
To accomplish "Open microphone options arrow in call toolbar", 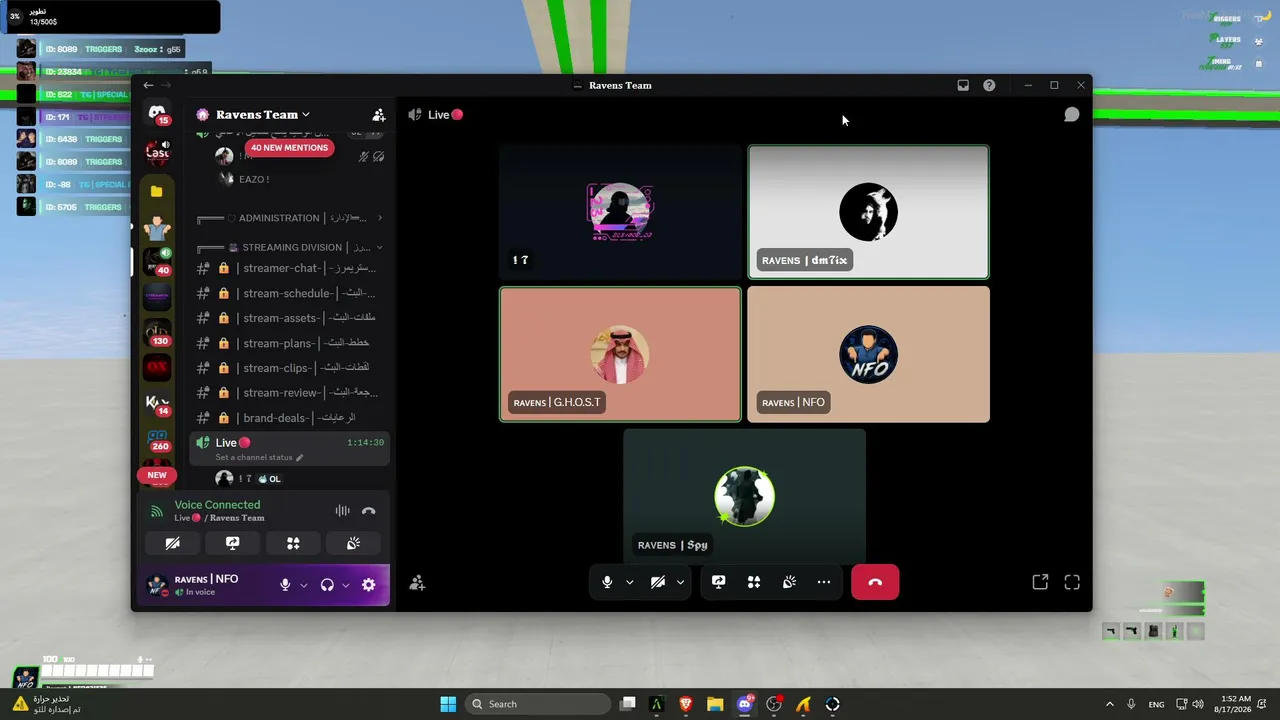I will tap(630, 582).
